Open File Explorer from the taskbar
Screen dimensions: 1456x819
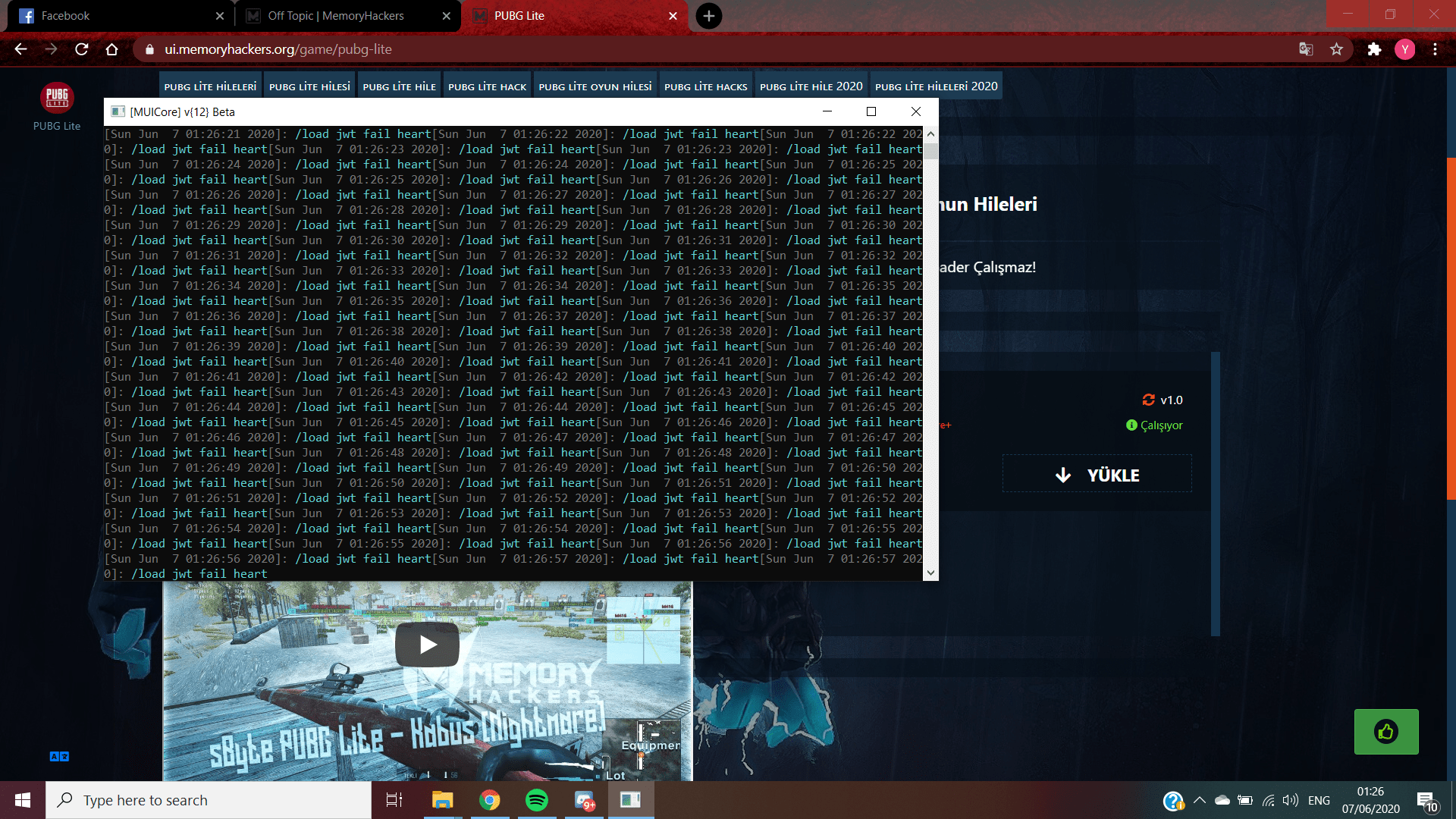[442, 800]
